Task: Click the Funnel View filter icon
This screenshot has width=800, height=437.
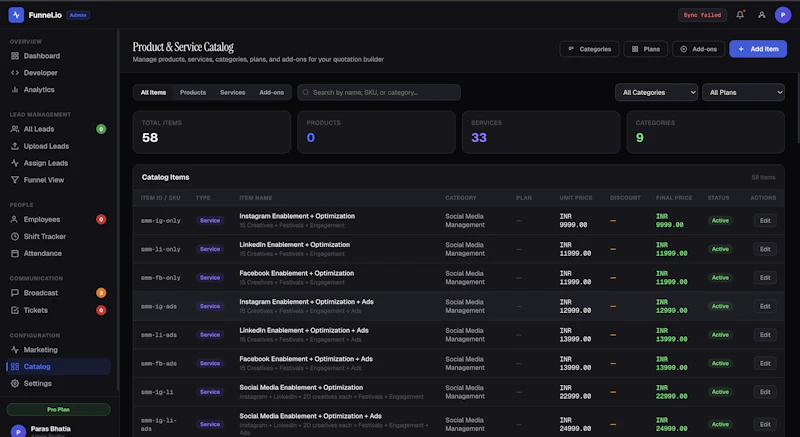Action: point(15,180)
